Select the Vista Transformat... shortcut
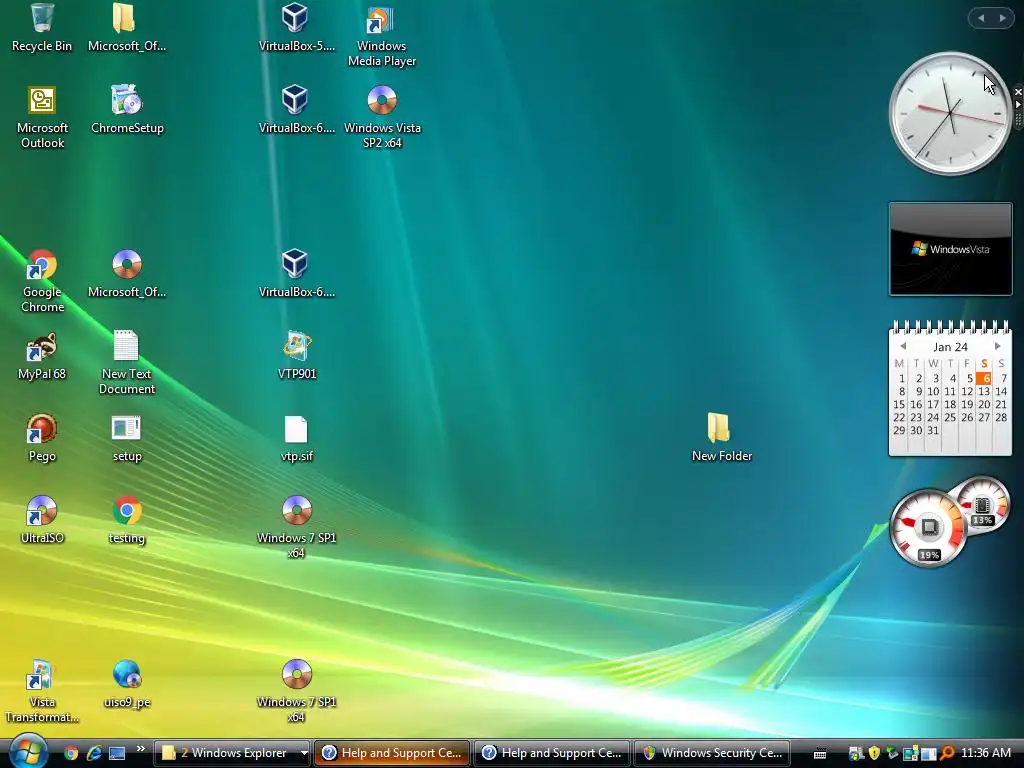1024x768 pixels. point(42,692)
